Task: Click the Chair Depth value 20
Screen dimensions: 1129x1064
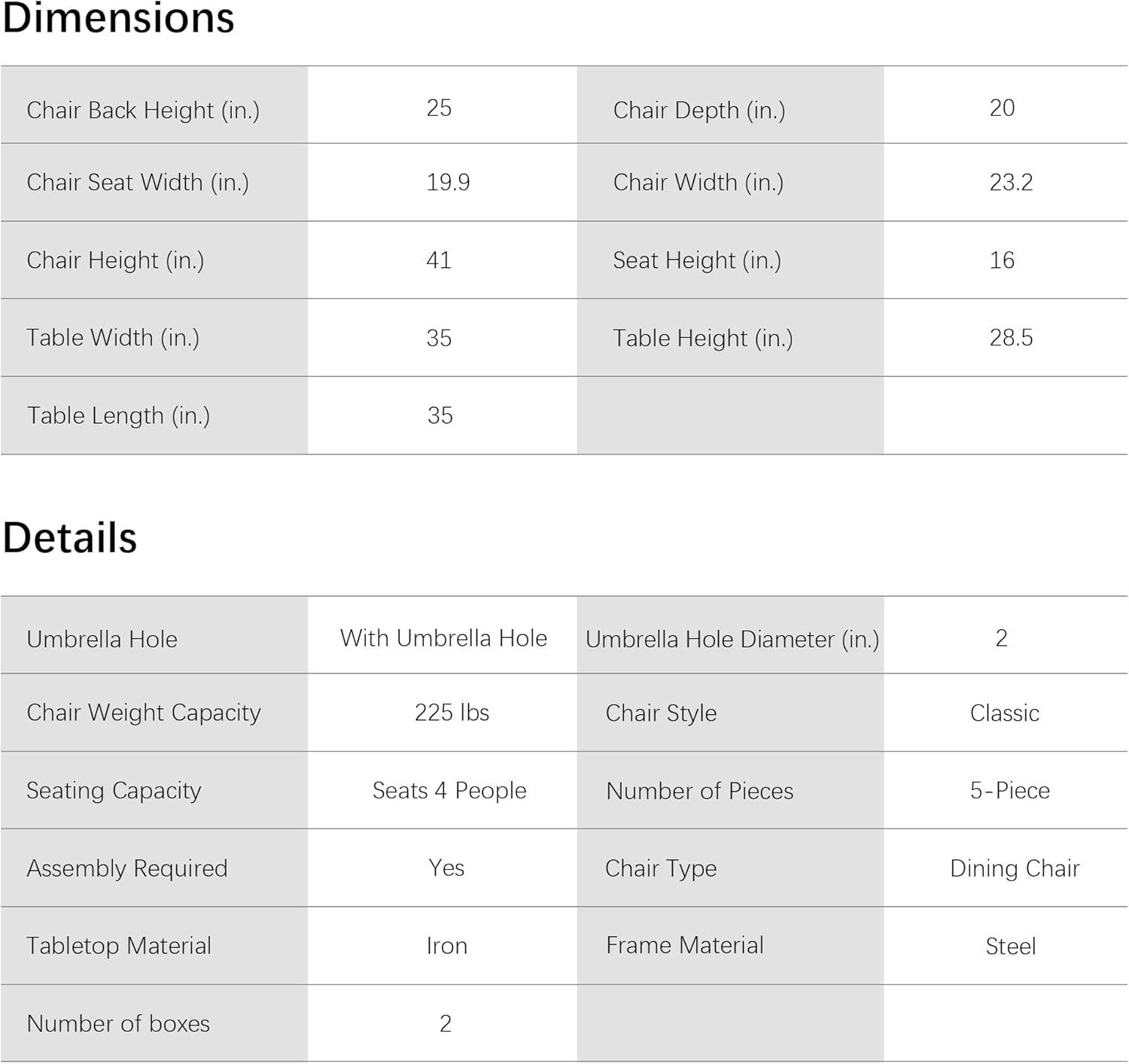Action: click(1002, 108)
